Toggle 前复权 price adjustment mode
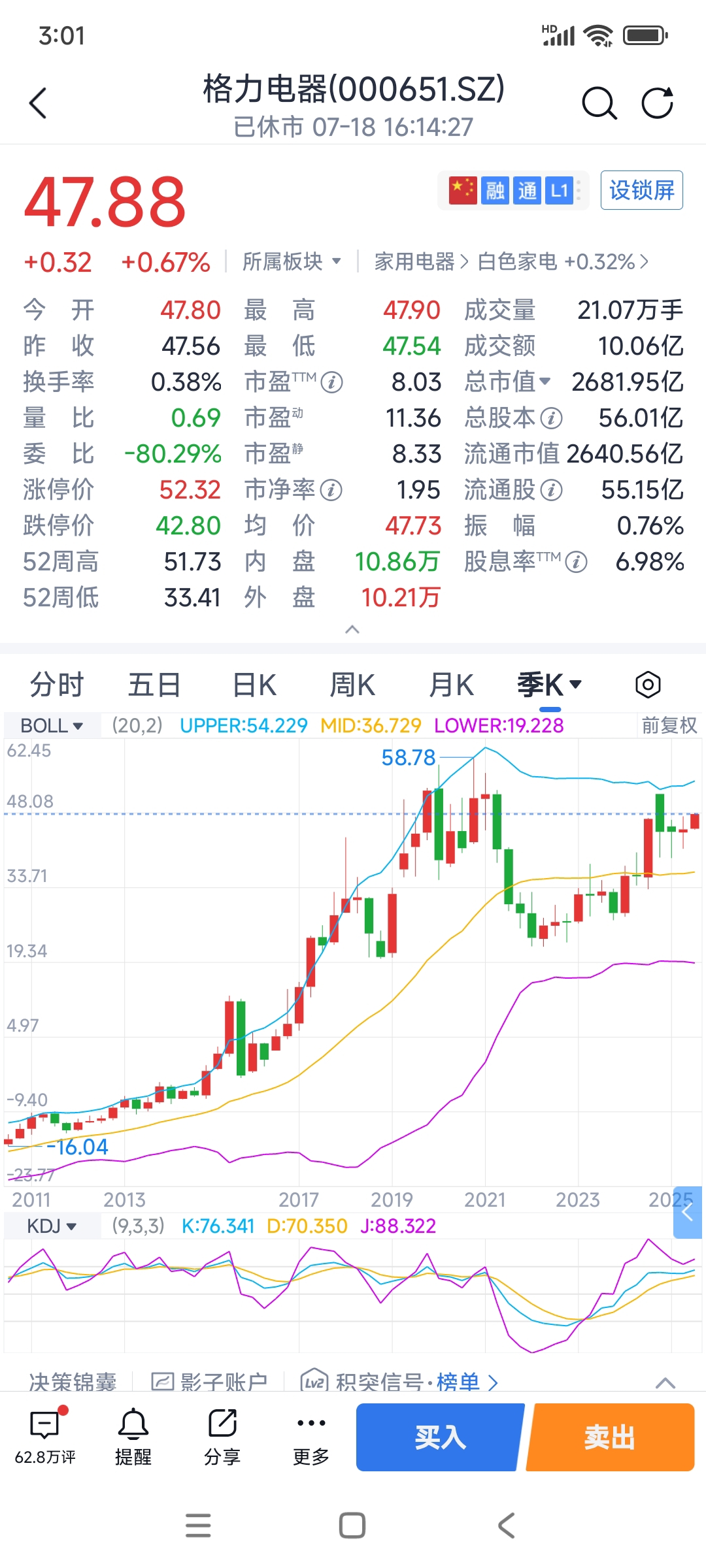 click(669, 725)
